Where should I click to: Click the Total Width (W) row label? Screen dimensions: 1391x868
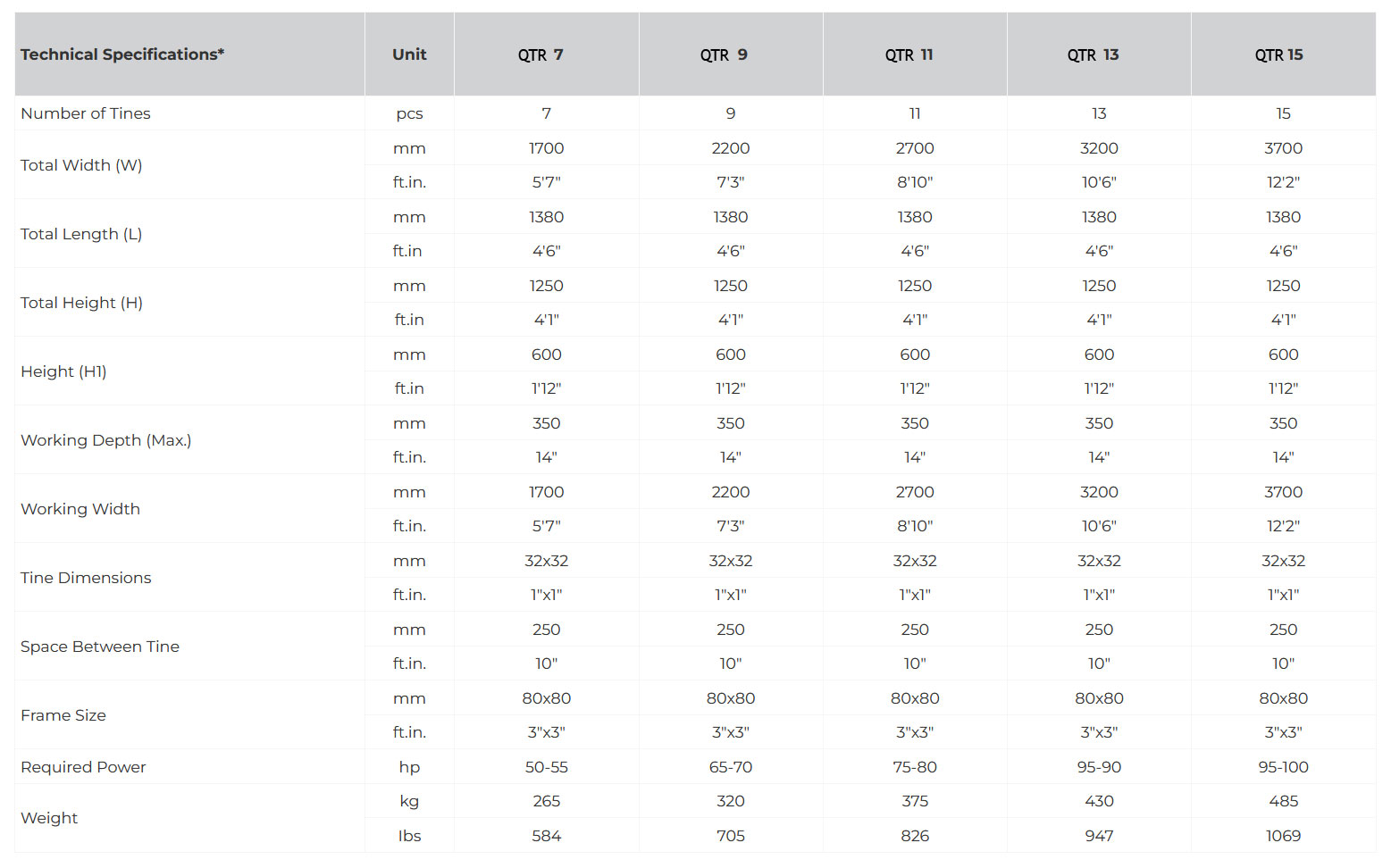pyautogui.click(x=81, y=165)
